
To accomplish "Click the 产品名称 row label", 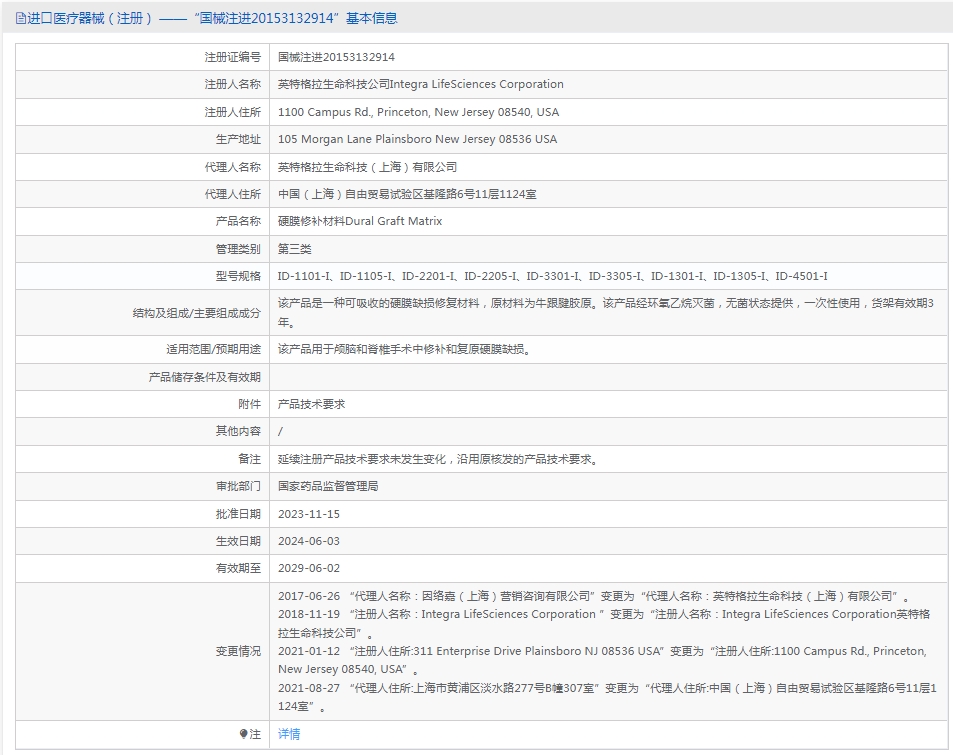I will (238, 221).
